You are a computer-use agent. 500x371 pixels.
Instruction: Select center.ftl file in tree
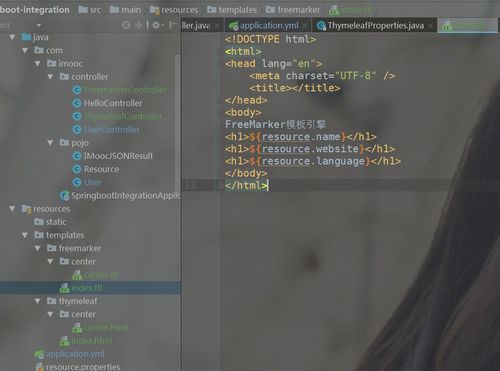point(101,275)
